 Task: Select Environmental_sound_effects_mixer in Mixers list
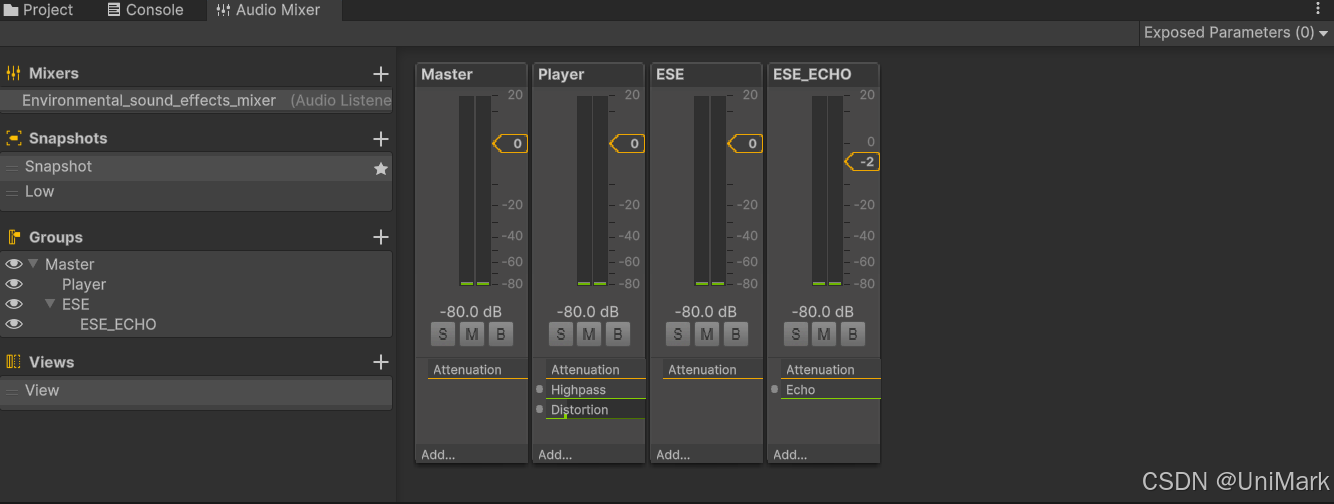[x=196, y=100]
